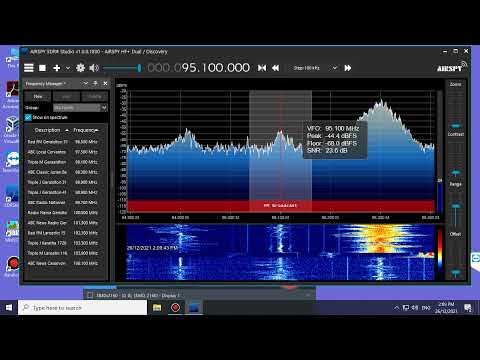The height and width of the screenshot is (360, 480).
Task: Open the taskbar clock and date
Action: (446, 308)
